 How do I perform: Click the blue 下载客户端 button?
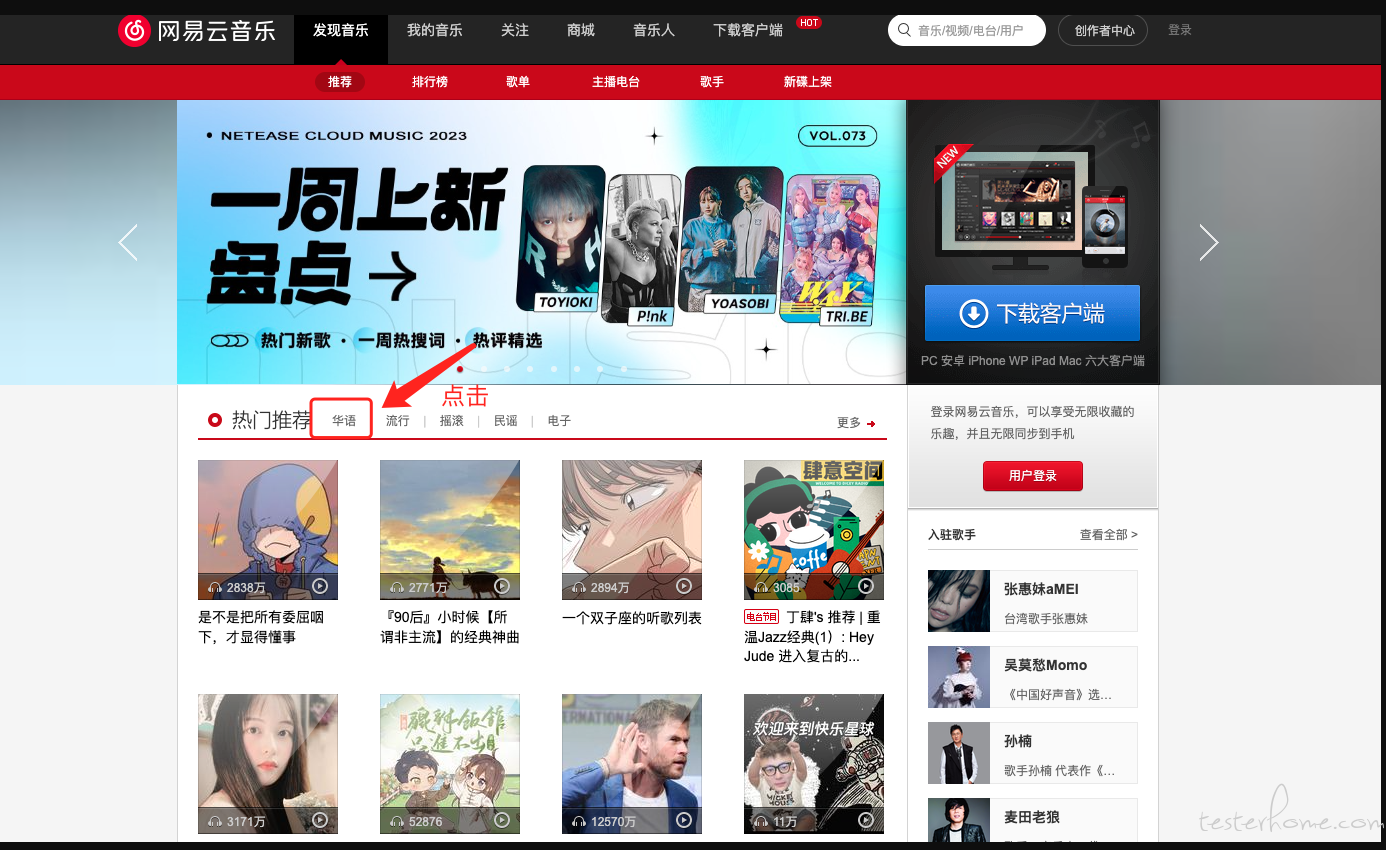point(1032,313)
